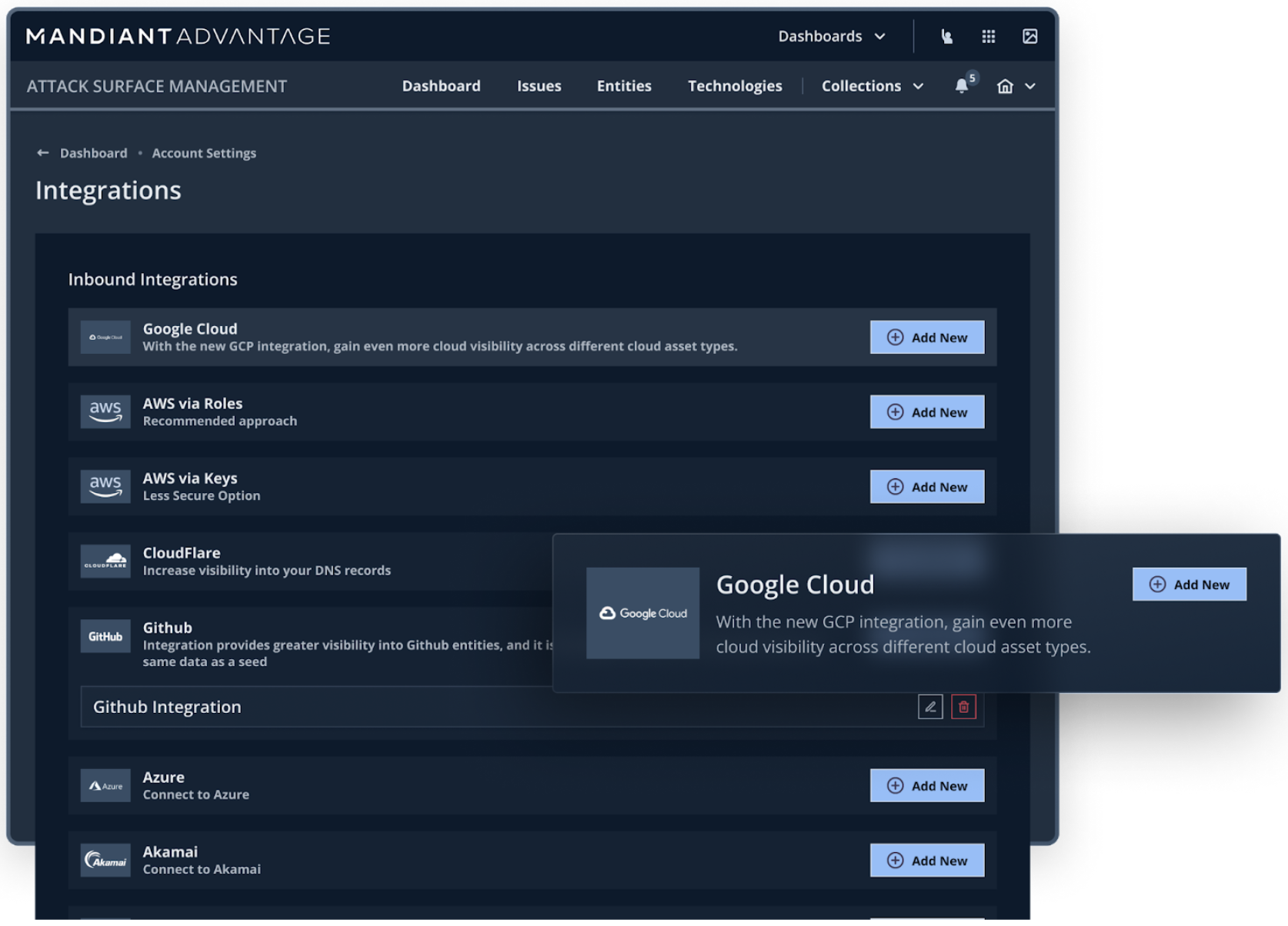This screenshot has width=1288, height=926.
Task: Click 'Increase visibility into your DNS records'
Action: pyautogui.click(x=267, y=571)
